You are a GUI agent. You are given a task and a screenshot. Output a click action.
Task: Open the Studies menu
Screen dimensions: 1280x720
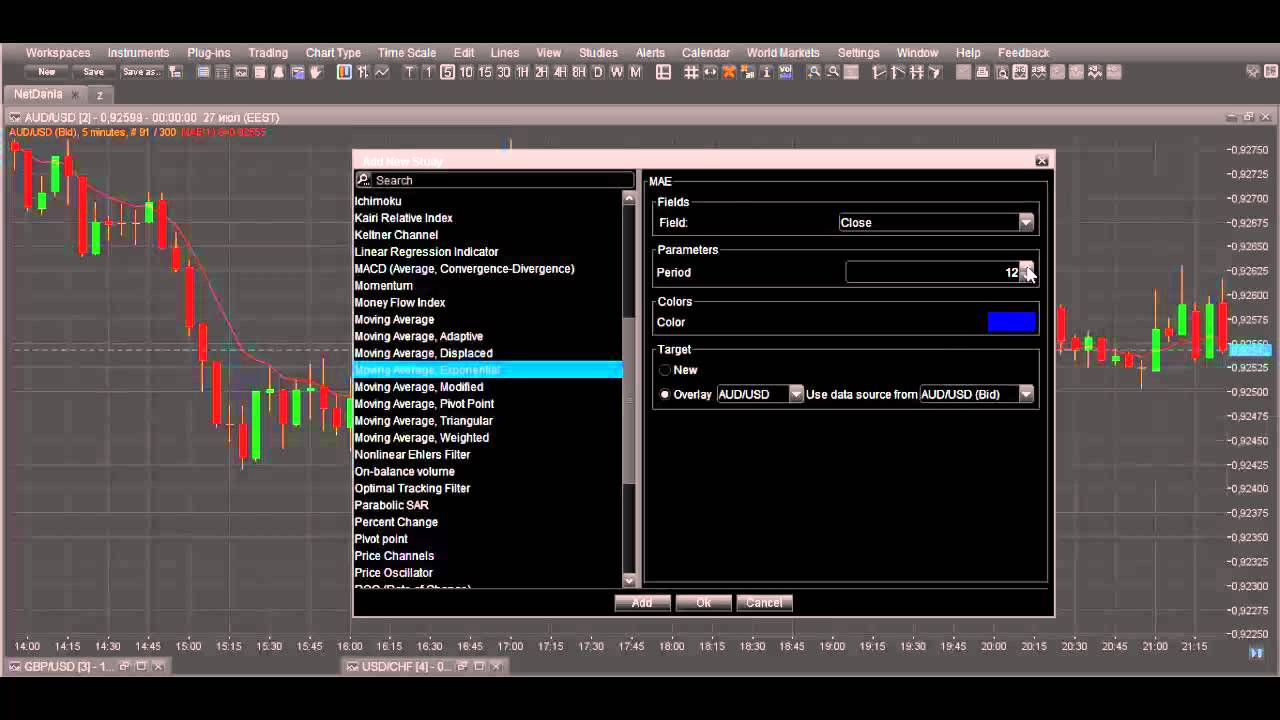[x=598, y=53]
